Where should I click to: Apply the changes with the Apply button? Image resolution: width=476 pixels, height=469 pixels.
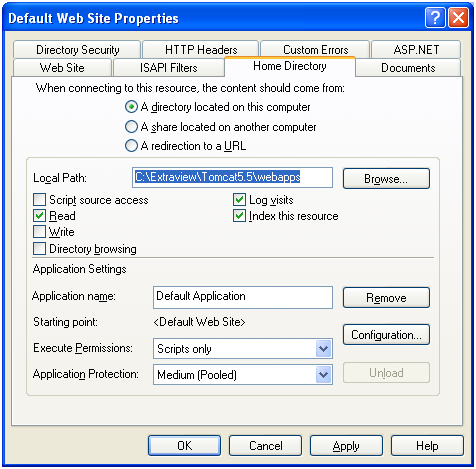click(x=346, y=446)
